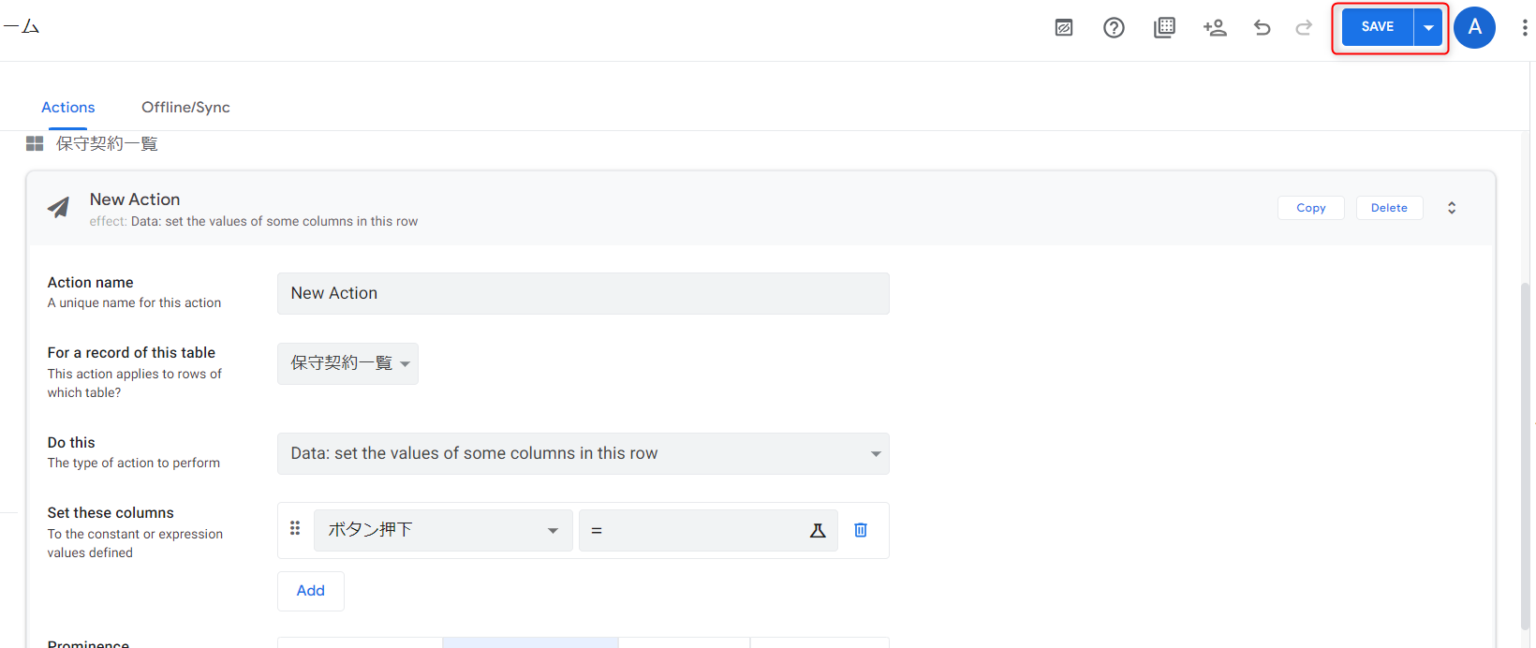The height and width of the screenshot is (648, 1536).
Task: Click the redo arrow icon
Action: pyautogui.click(x=1303, y=28)
